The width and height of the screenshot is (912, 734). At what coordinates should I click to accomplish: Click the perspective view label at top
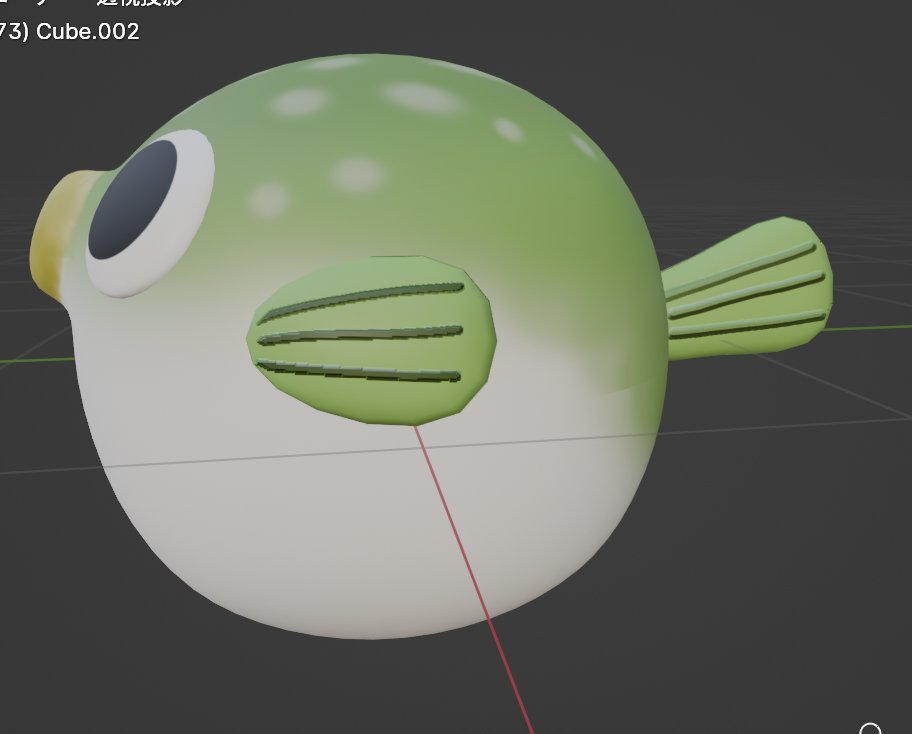[140, 3]
